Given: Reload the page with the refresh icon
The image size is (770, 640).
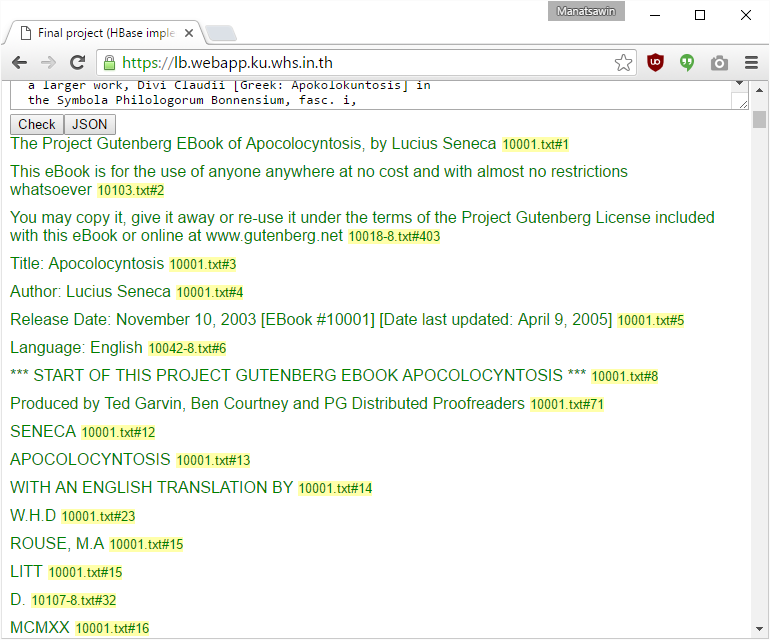Looking at the screenshot, I should (x=77, y=63).
